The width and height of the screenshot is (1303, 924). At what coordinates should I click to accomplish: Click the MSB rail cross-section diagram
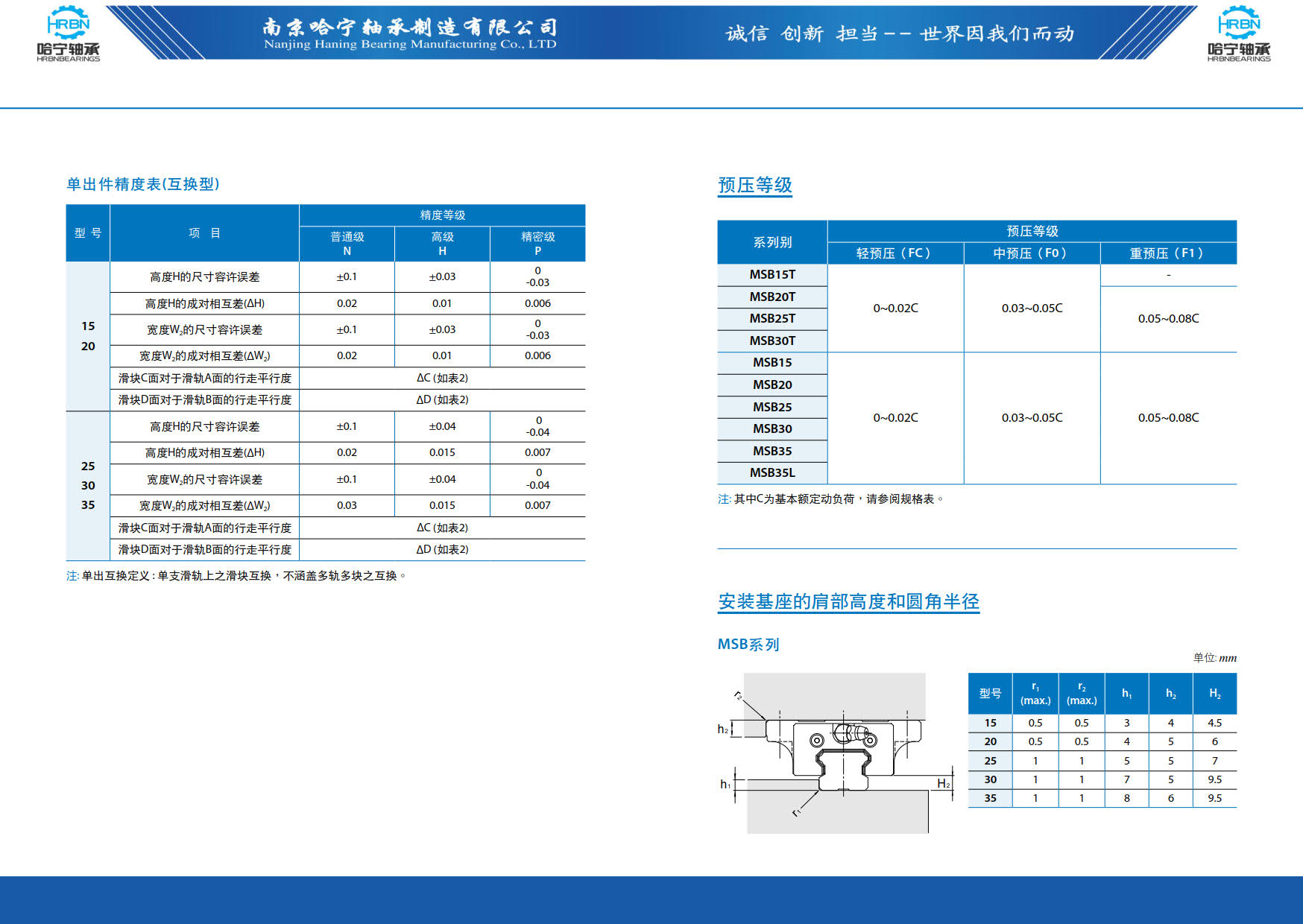(836, 753)
